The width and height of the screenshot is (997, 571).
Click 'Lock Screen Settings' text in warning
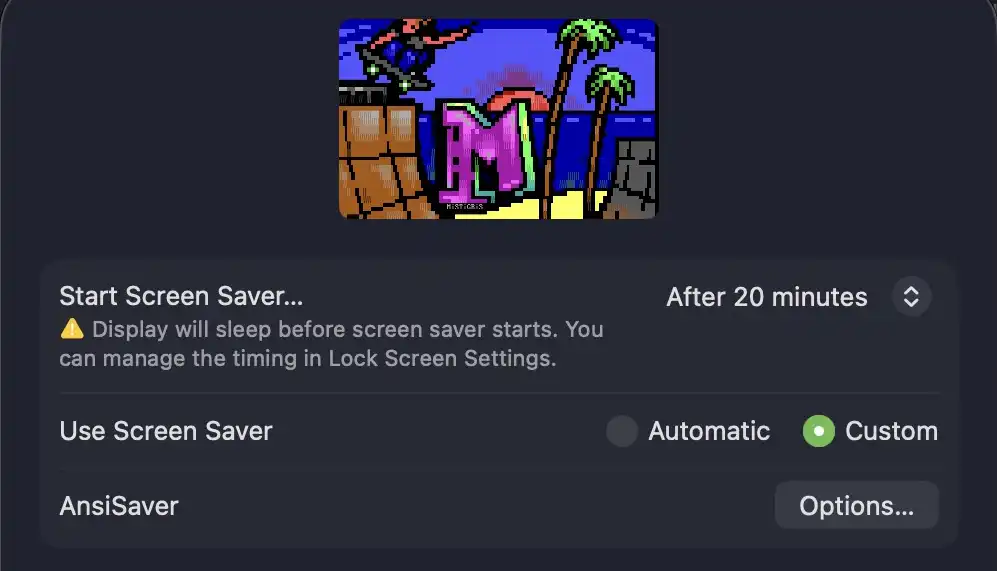tap(442, 359)
